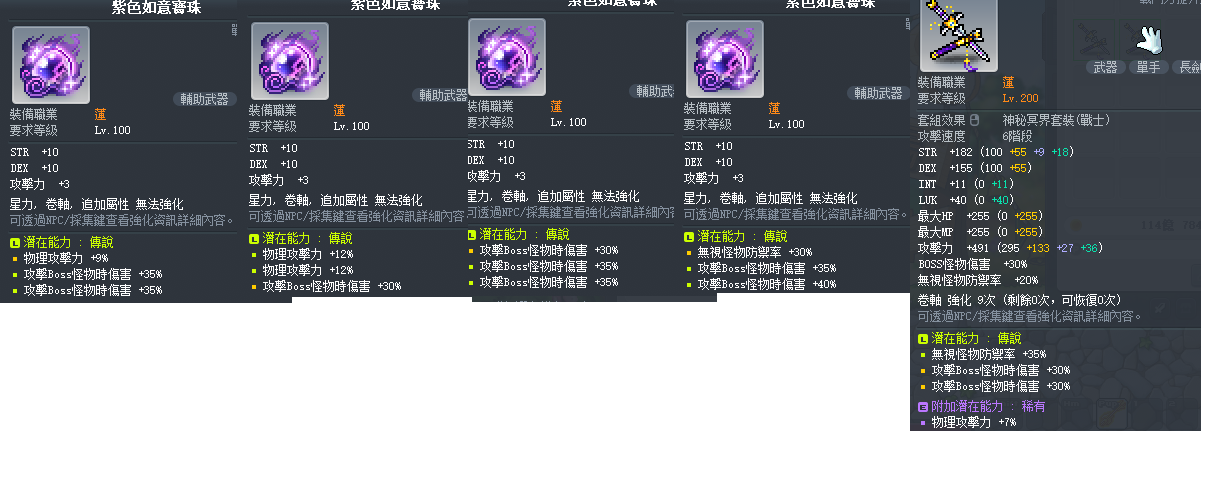Click the white glove hand icon
The image size is (1218, 483).
pyautogui.click(x=1151, y=39)
